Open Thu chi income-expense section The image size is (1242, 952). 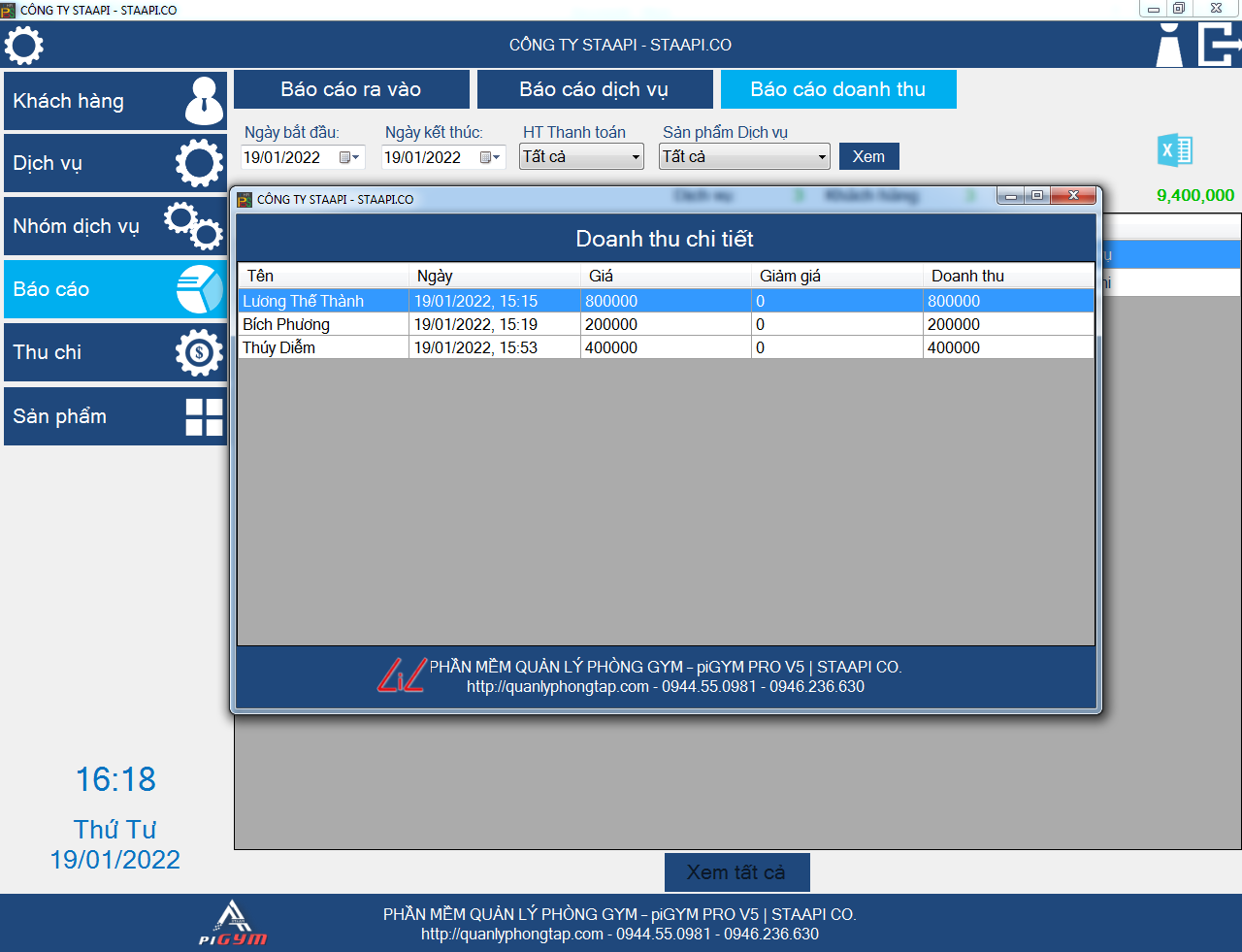point(115,352)
